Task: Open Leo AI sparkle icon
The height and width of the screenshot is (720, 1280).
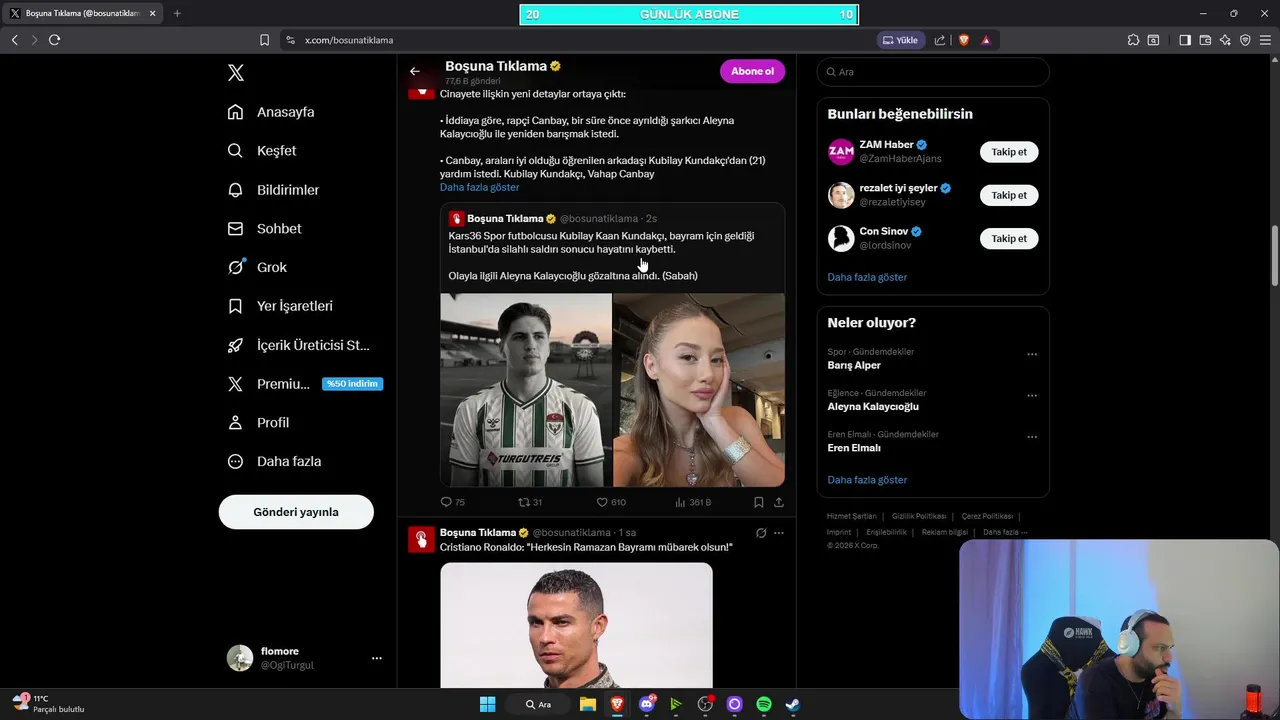Action: (x=1225, y=40)
